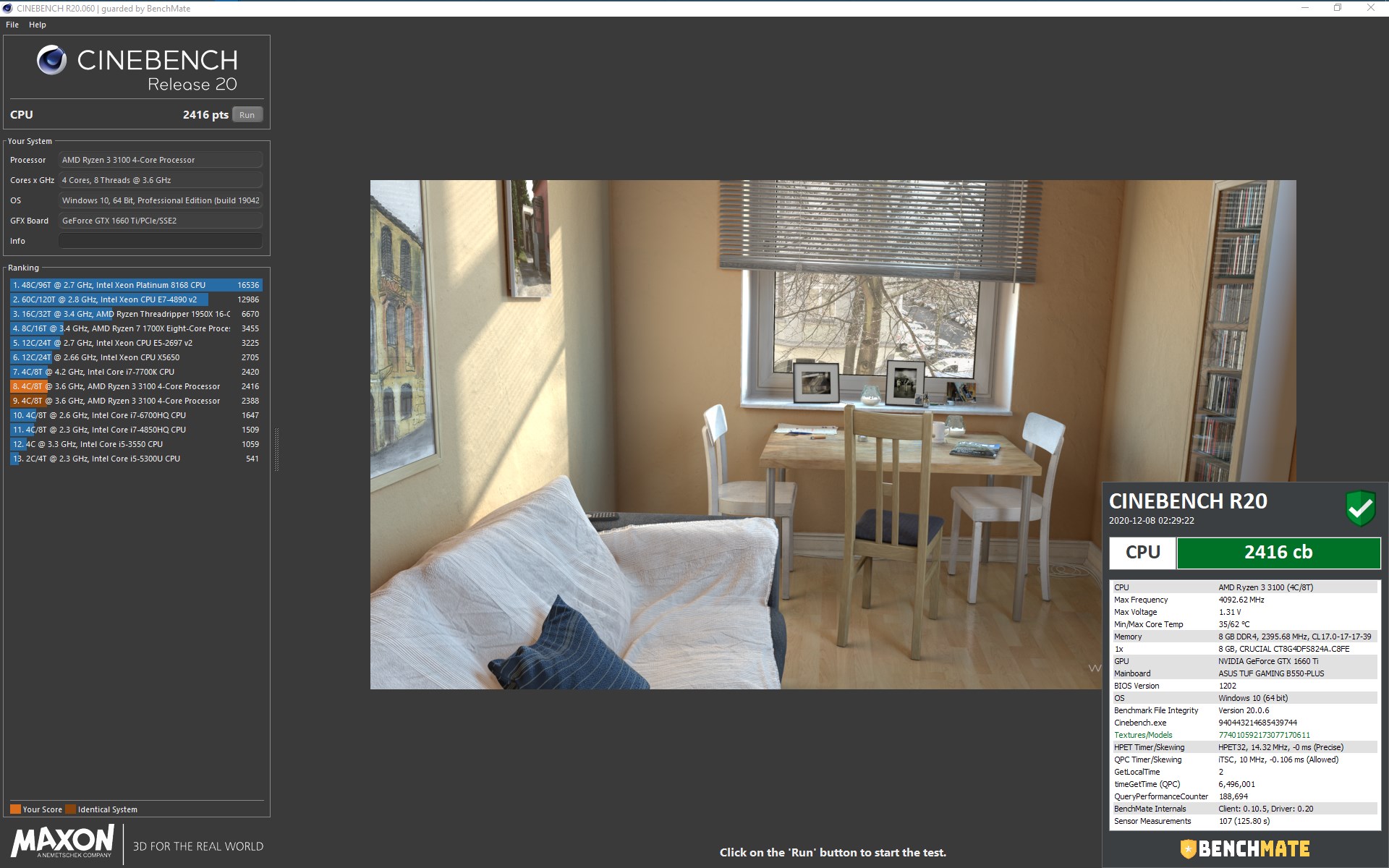Click the empty Info input field
The width and height of the screenshot is (1389, 868).
click(160, 241)
